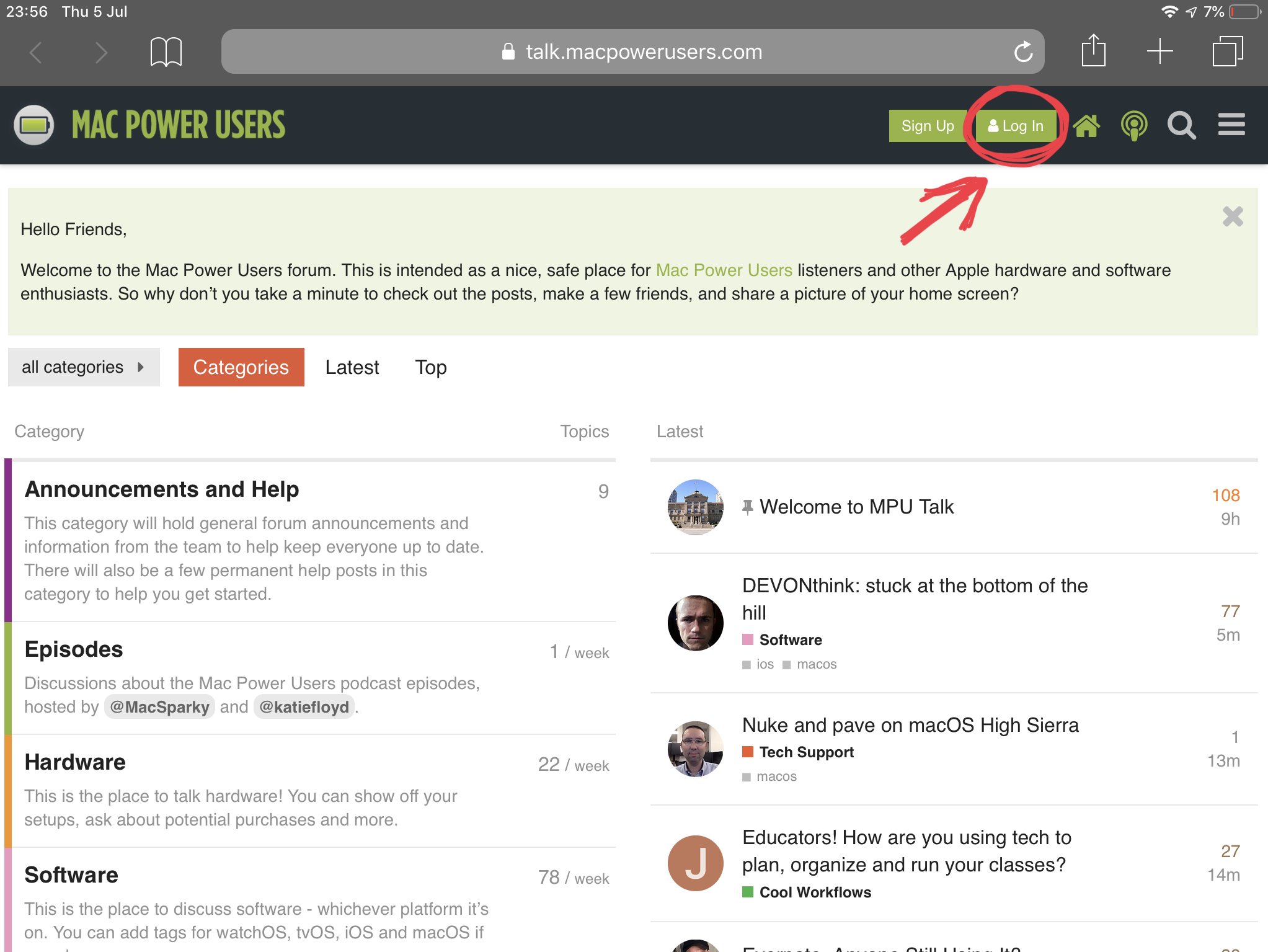The height and width of the screenshot is (952, 1268).
Task: Open the Hardware category
Action: [x=75, y=762]
